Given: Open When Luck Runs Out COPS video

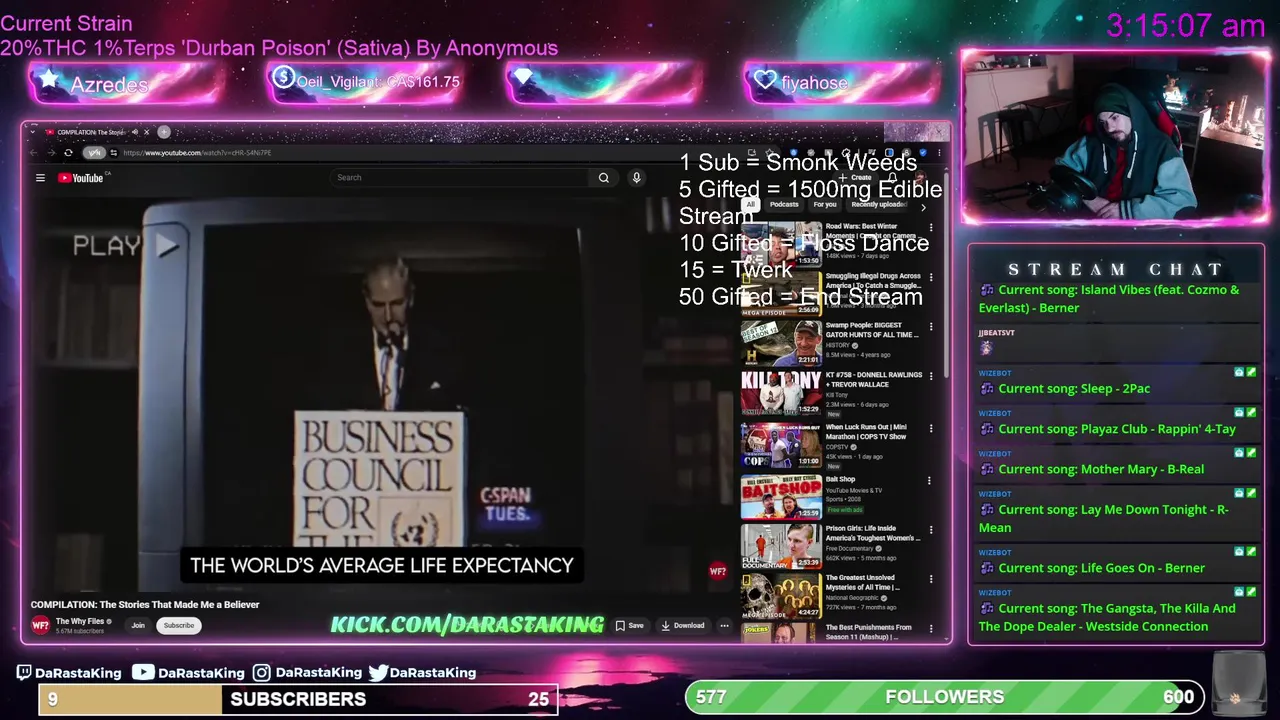Looking at the screenshot, I should (x=781, y=445).
